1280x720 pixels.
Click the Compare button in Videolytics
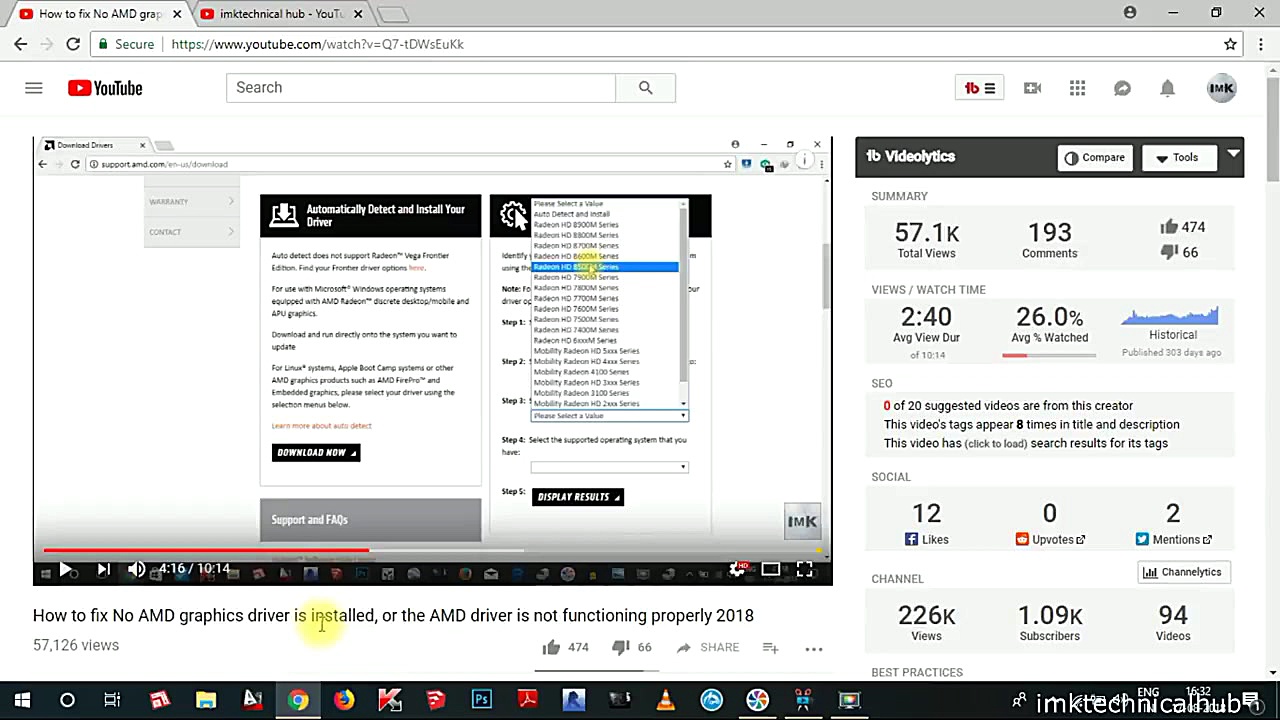click(1095, 158)
